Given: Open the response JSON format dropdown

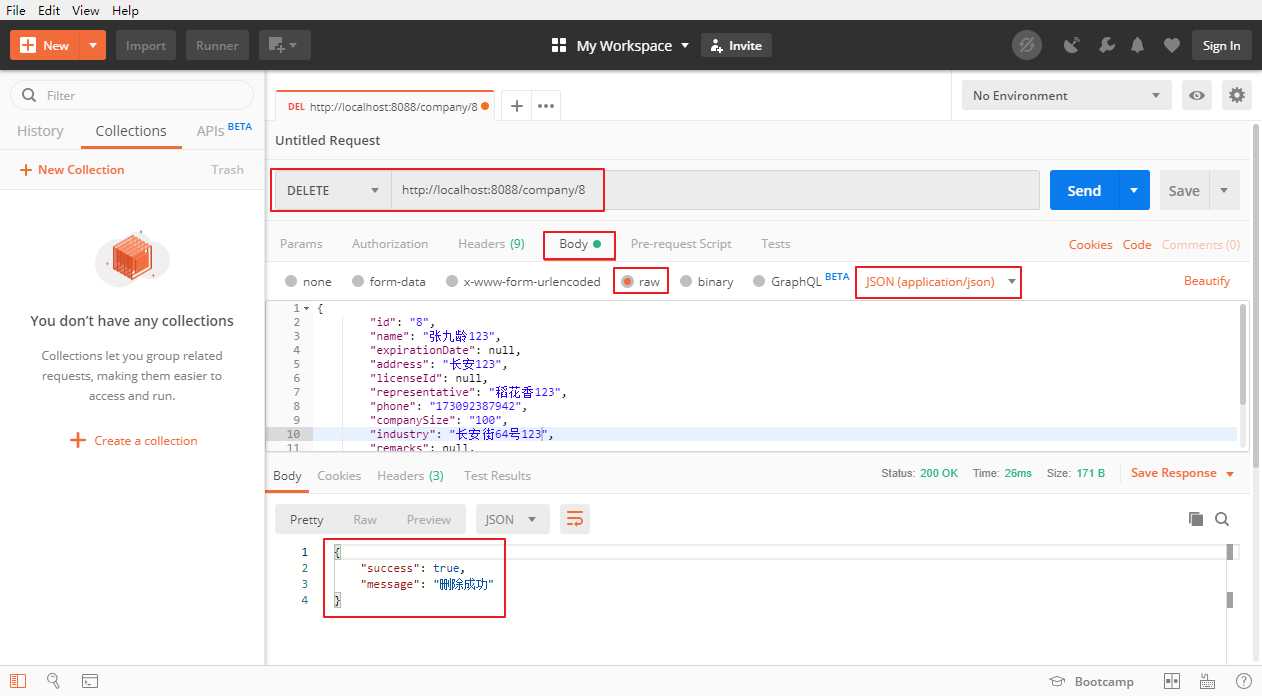Looking at the screenshot, I should point(512,519).
